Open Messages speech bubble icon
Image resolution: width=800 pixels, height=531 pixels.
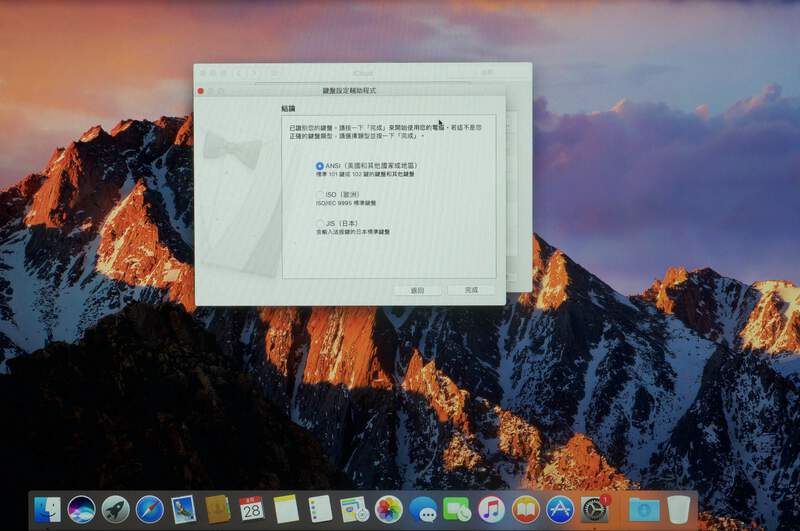pos(423,510)
